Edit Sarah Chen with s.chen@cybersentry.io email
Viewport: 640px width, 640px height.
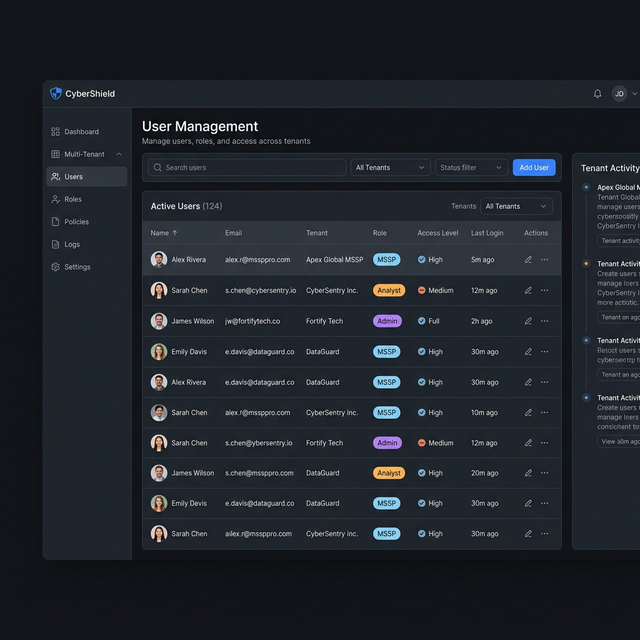[528, 290]
